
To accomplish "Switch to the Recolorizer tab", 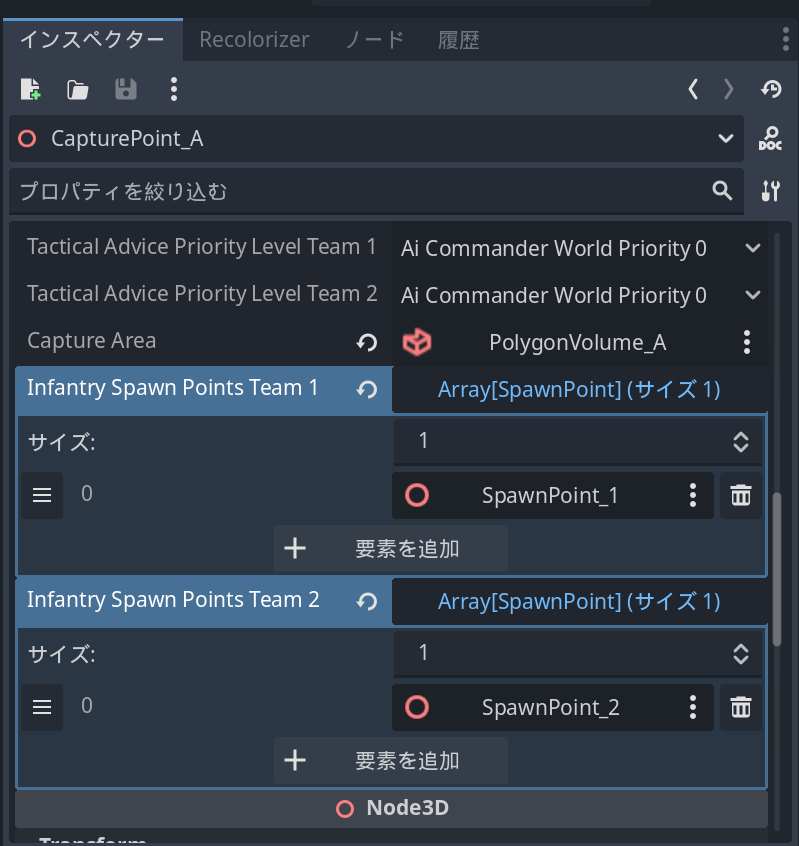I will pos(254,40).
